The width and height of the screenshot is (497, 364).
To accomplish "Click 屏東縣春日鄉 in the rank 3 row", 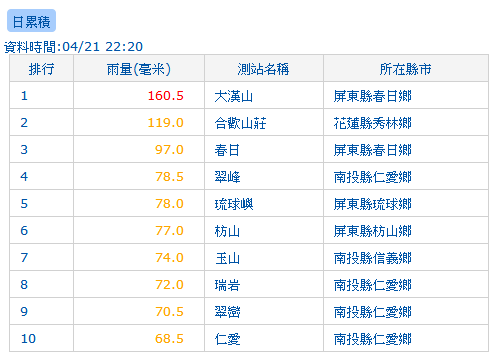I will (373, 150).
